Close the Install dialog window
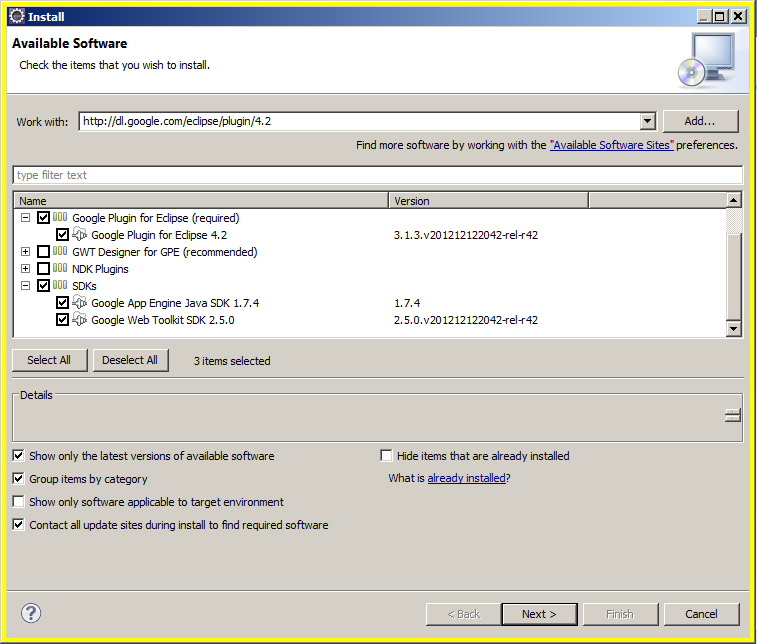The height and width of the screenshot is (644, 757). click(738, 17)
